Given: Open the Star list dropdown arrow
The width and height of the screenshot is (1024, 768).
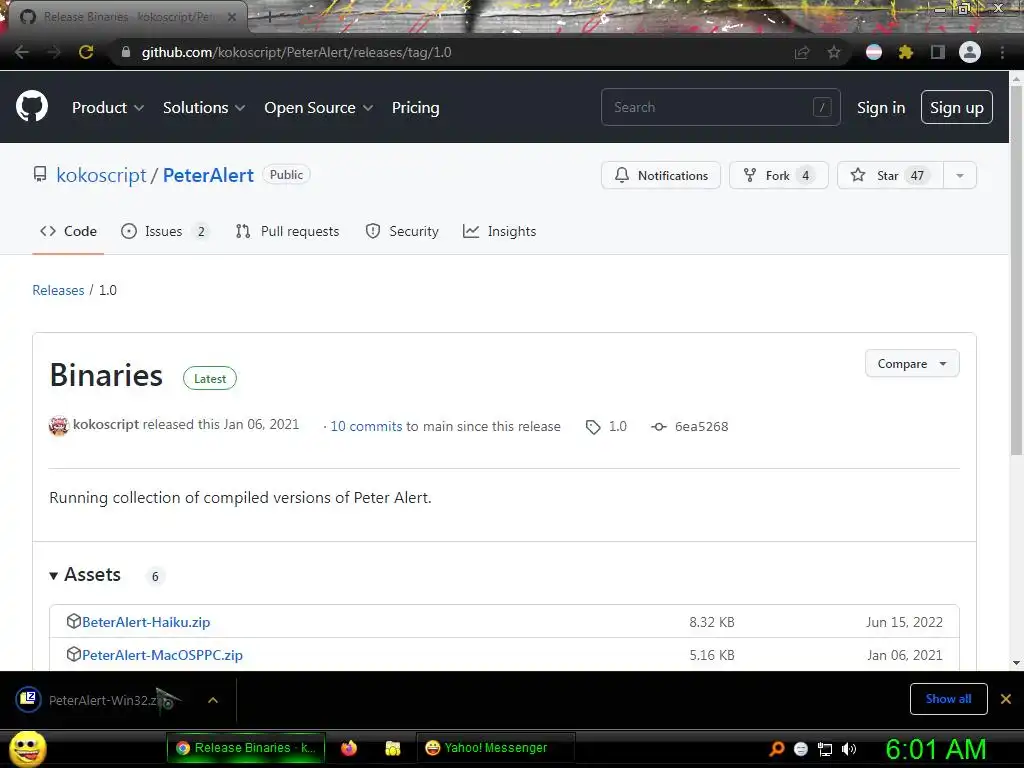Looking at the screenshot, I should (x=959, y=175).
